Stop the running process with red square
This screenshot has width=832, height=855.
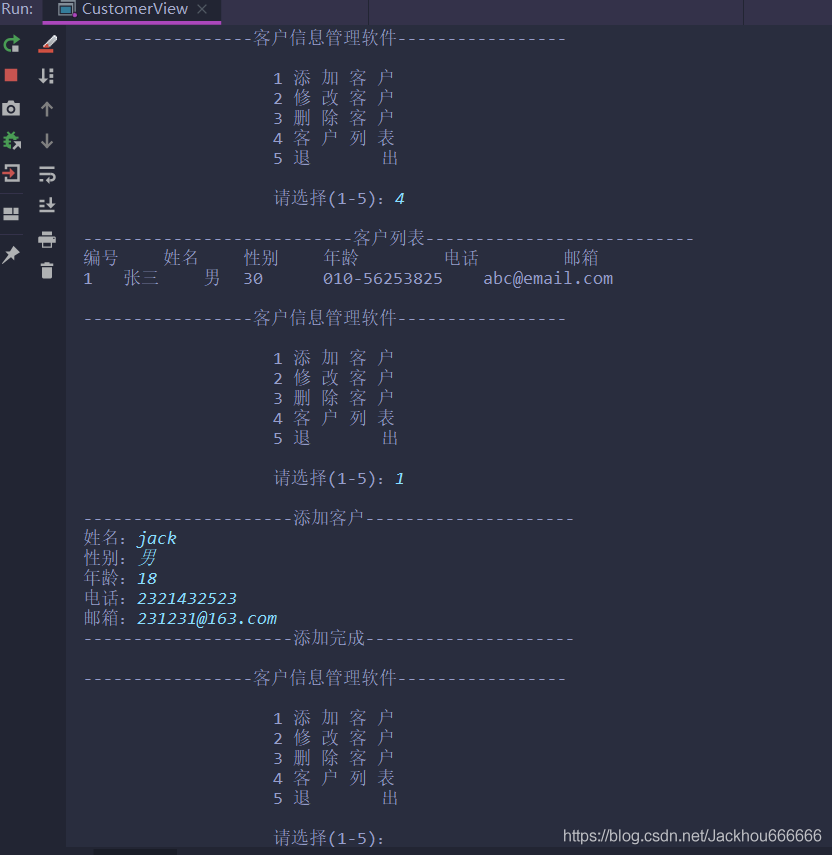pyautogui.click(x=11, y=75)
